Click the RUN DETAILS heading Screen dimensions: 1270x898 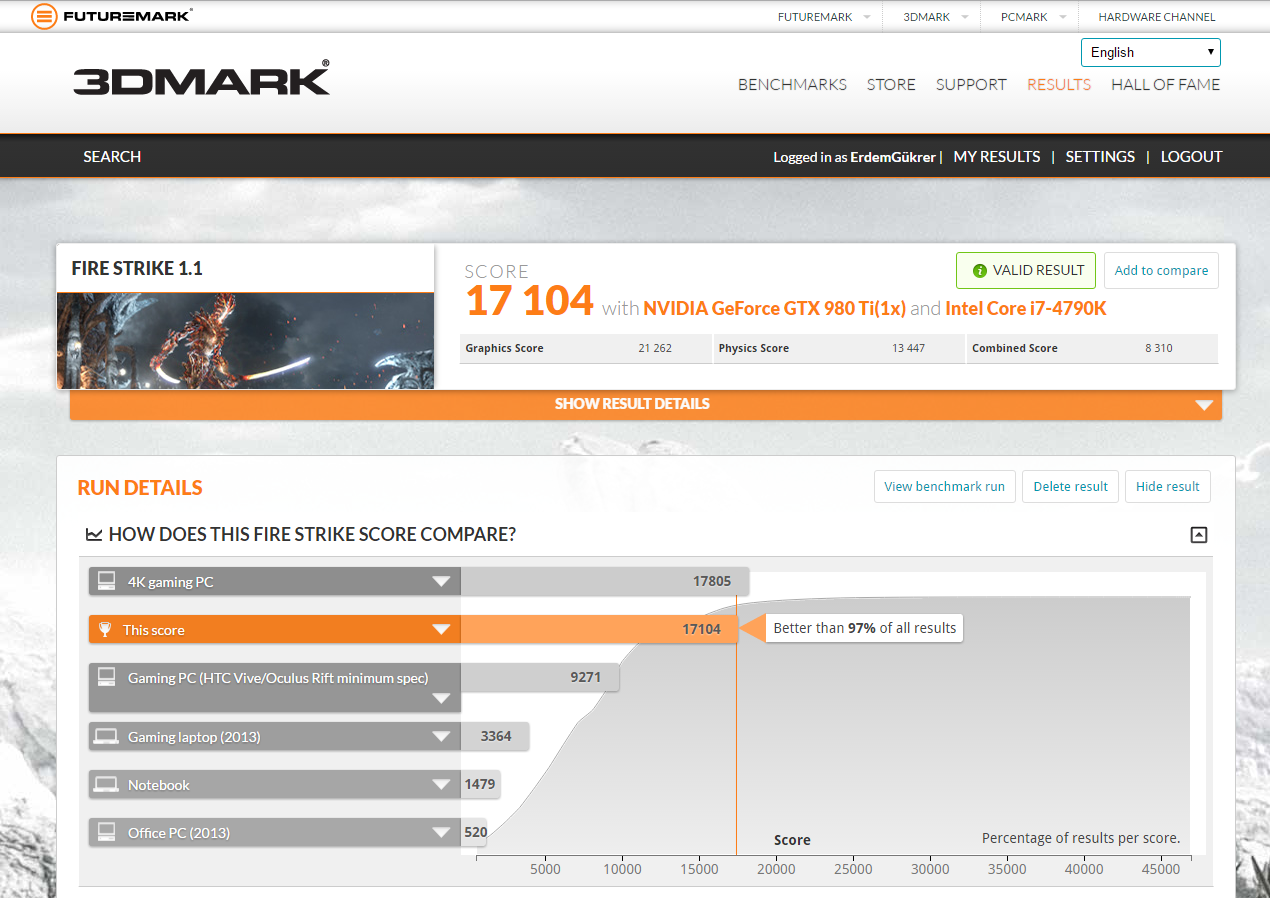(140, 488)
